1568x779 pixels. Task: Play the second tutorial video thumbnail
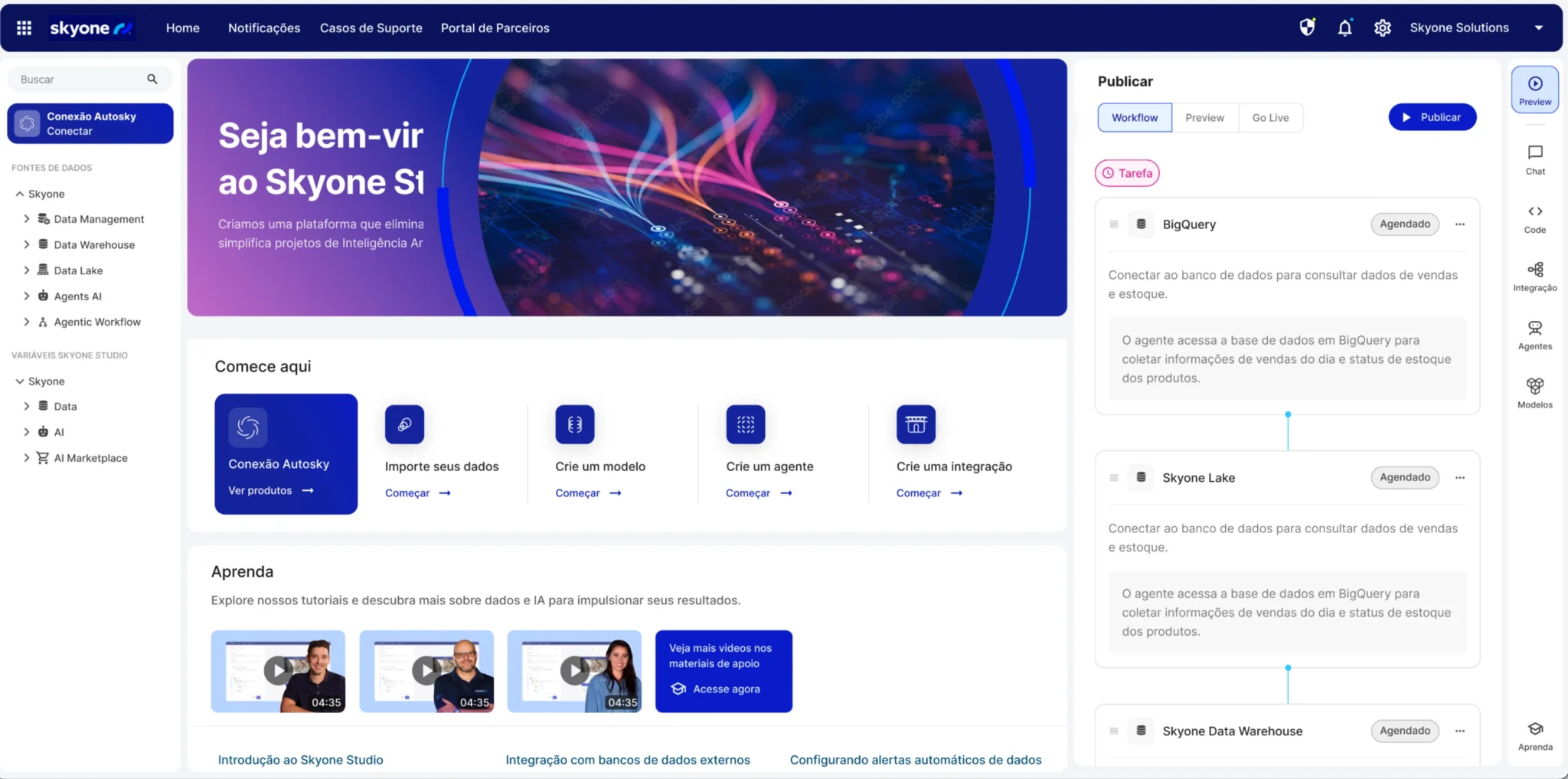(x=426, y=671)
